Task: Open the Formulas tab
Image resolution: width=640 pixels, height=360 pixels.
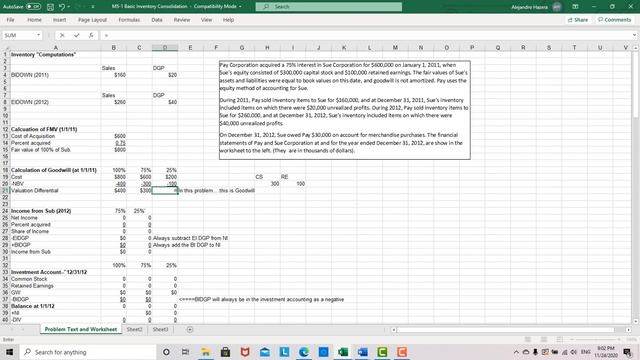Action: coord(129,20)
